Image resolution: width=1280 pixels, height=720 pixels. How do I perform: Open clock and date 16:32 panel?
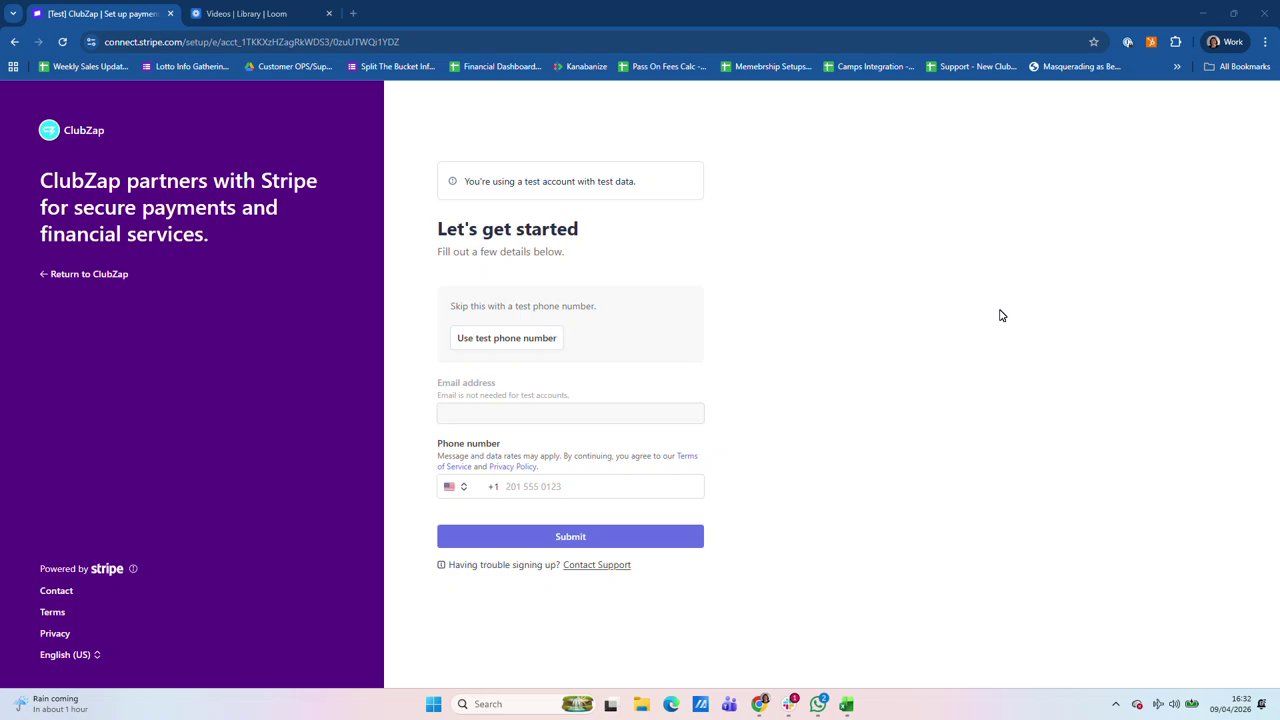[1230, 704]
